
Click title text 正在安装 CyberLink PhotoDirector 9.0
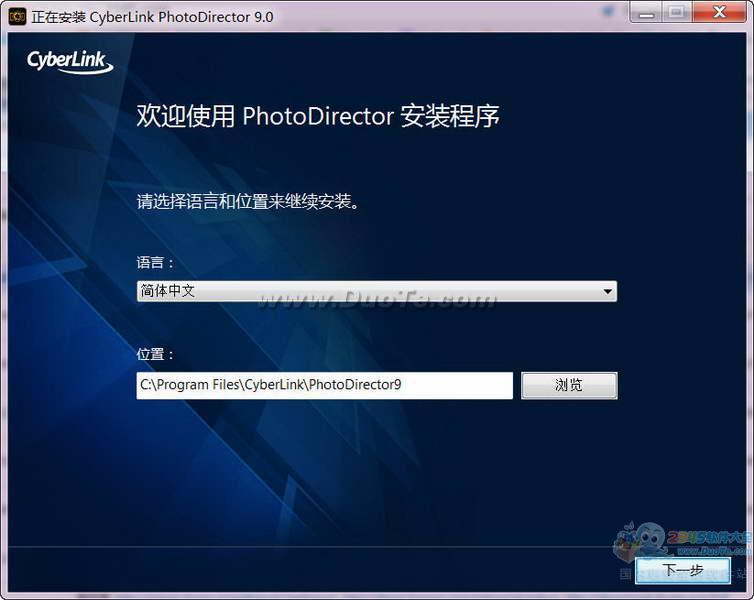[x=152, y=17]
